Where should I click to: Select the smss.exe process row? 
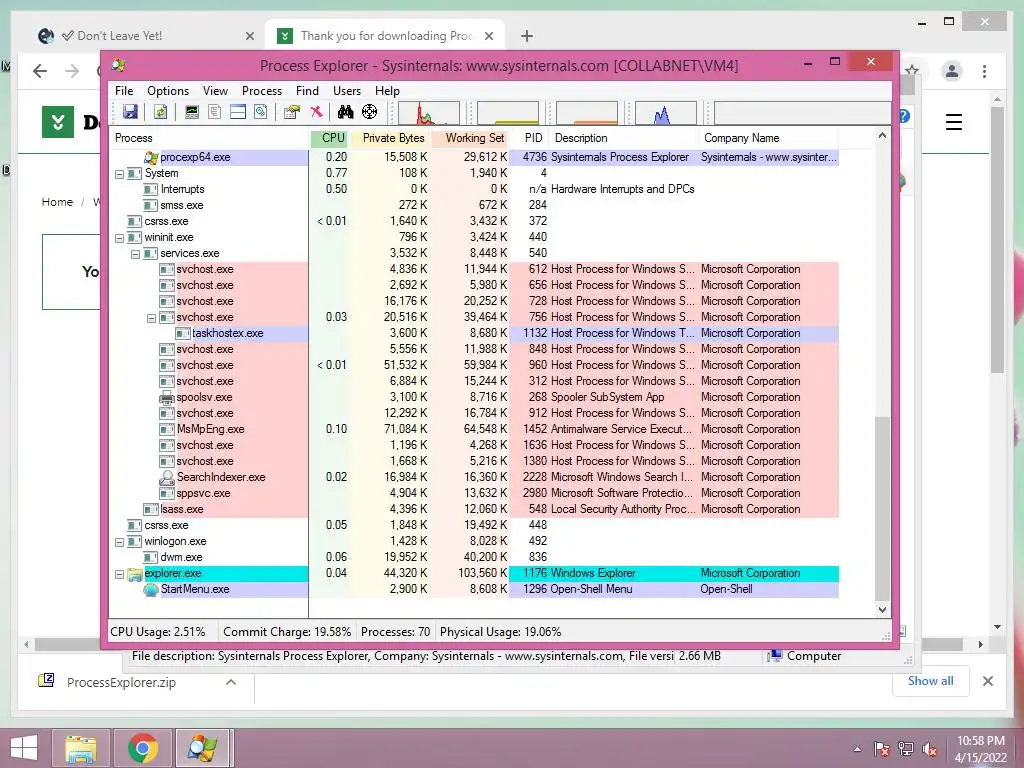click(x=475, y=205)
